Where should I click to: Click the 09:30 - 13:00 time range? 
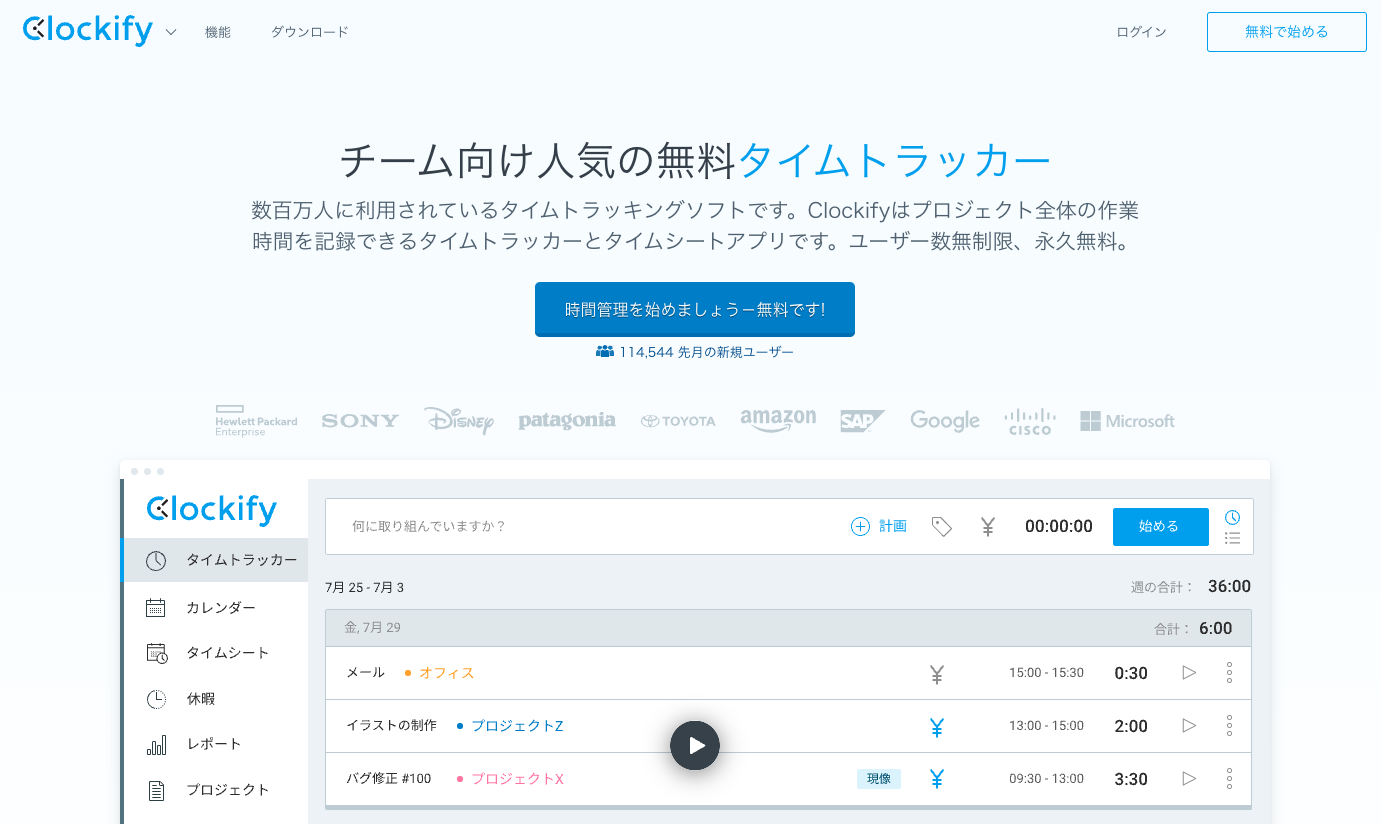pos(1046,779)
